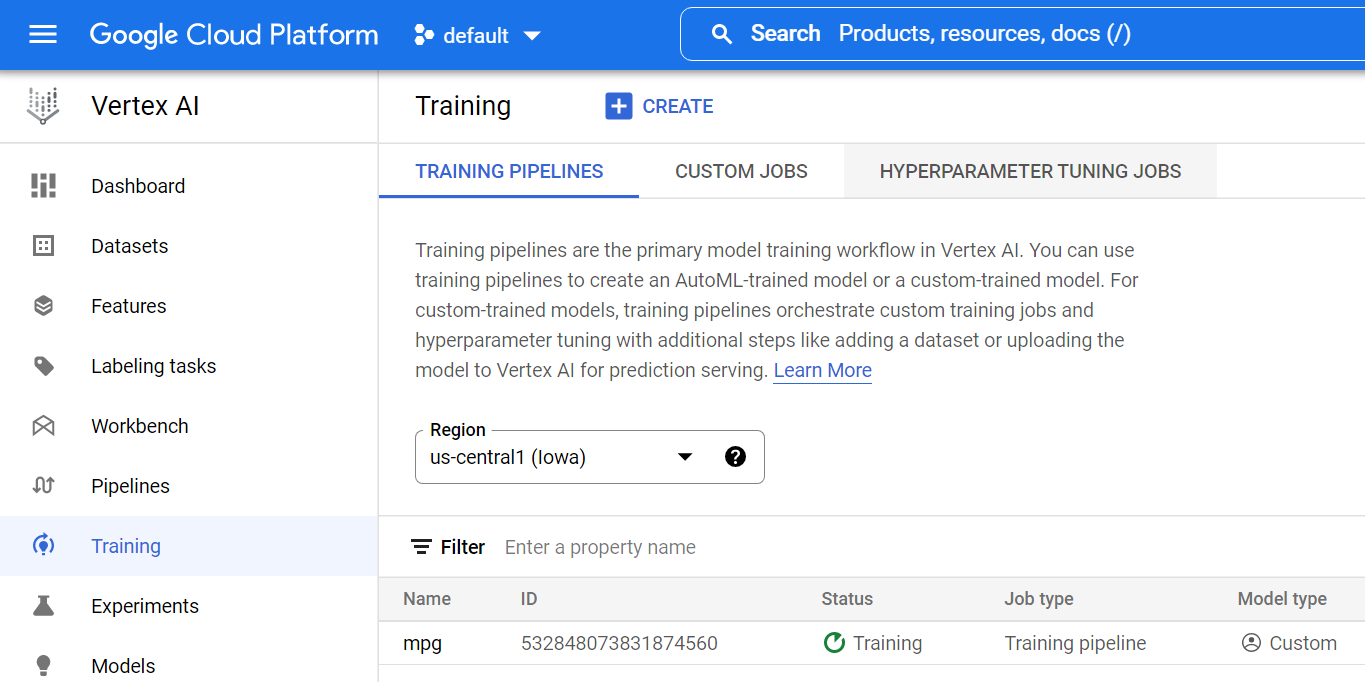Open Features in the sidebar
Image resolution: width=1365 pixels, height=682 pixels.
[x=189, y=306]
